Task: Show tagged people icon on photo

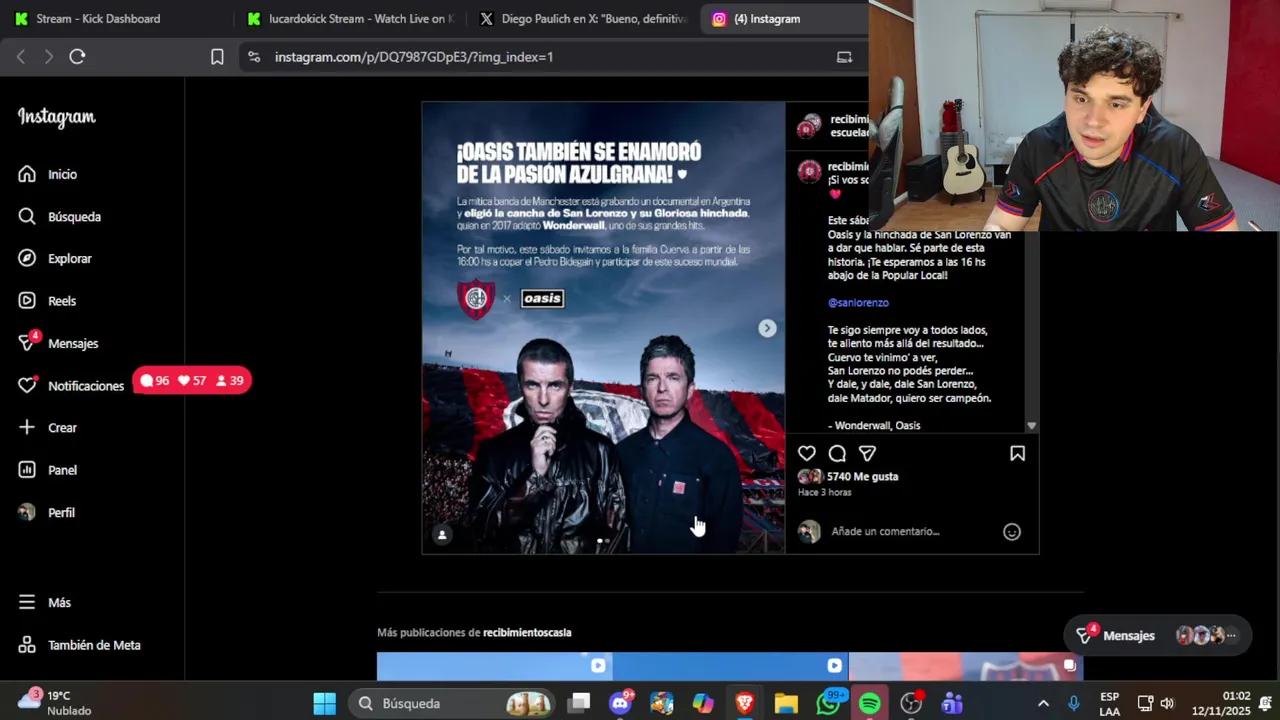Action: tap(442, 534)
